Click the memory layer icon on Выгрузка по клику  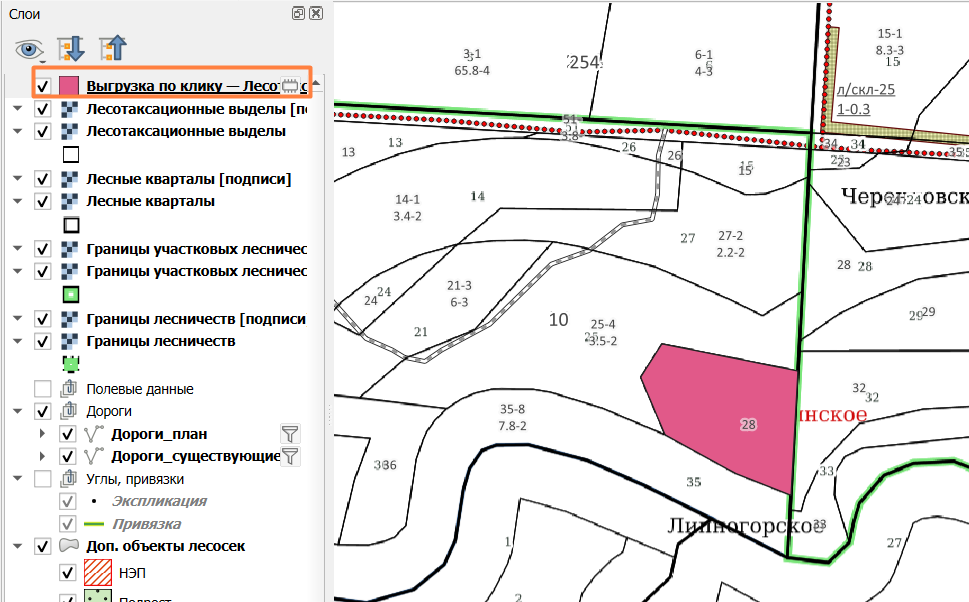click(290, 85)
